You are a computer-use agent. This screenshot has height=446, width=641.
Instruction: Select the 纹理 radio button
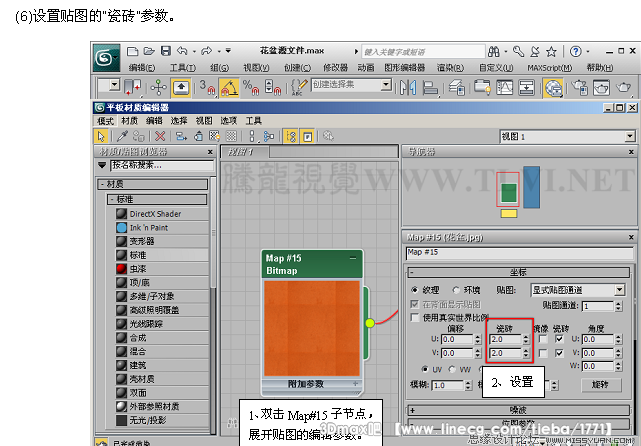[415, 290]
